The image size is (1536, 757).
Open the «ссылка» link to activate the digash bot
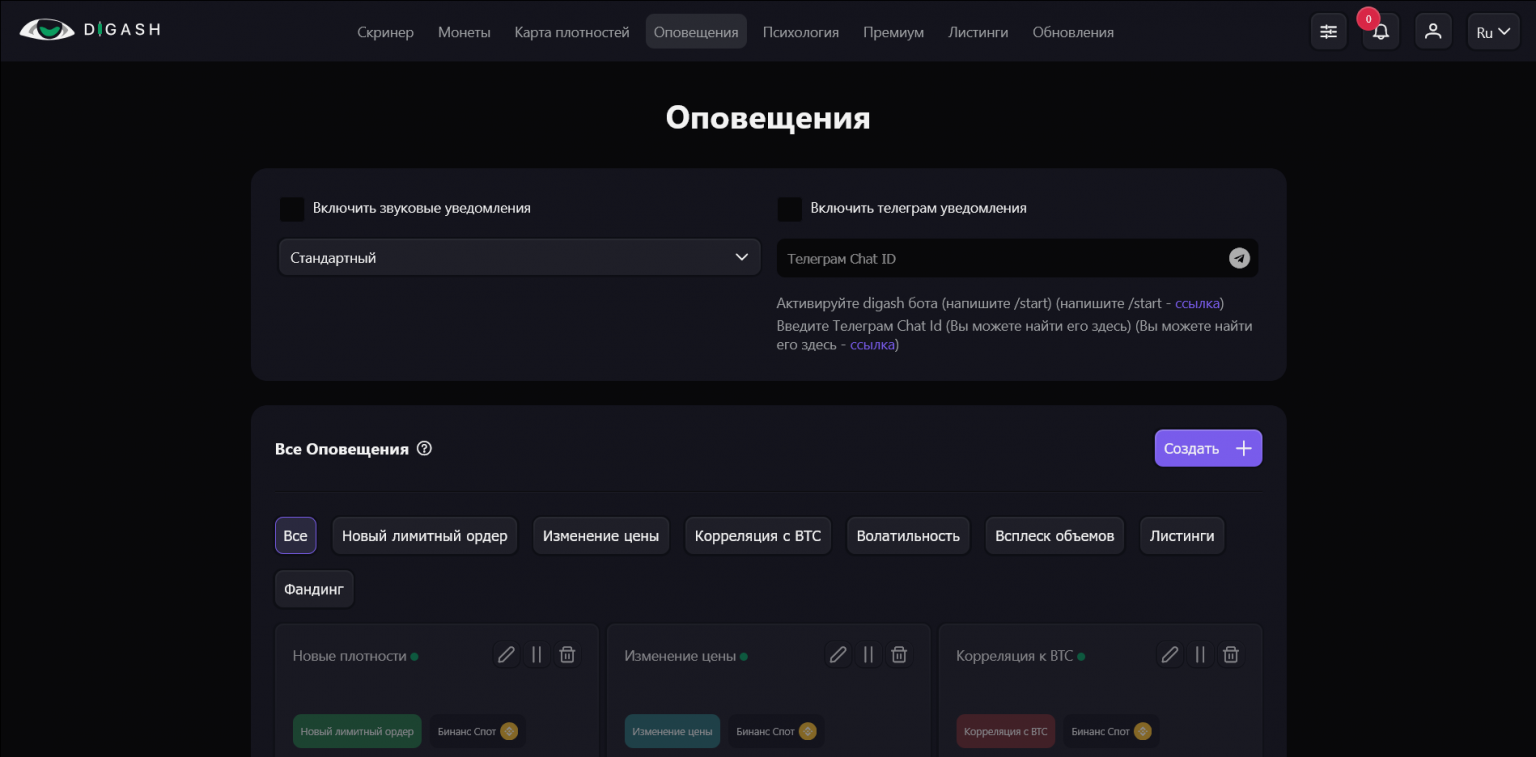coord(1197,303)
